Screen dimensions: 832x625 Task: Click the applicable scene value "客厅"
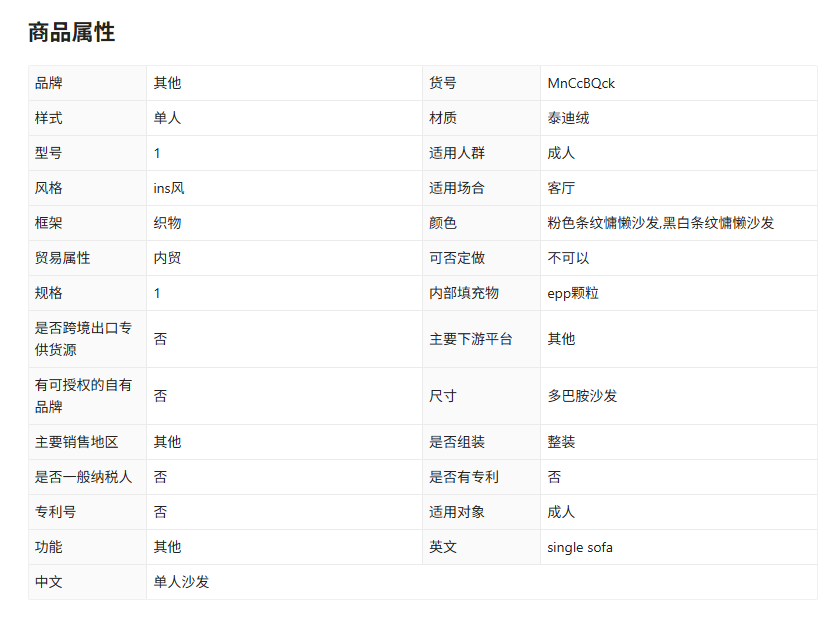[561, 188]
